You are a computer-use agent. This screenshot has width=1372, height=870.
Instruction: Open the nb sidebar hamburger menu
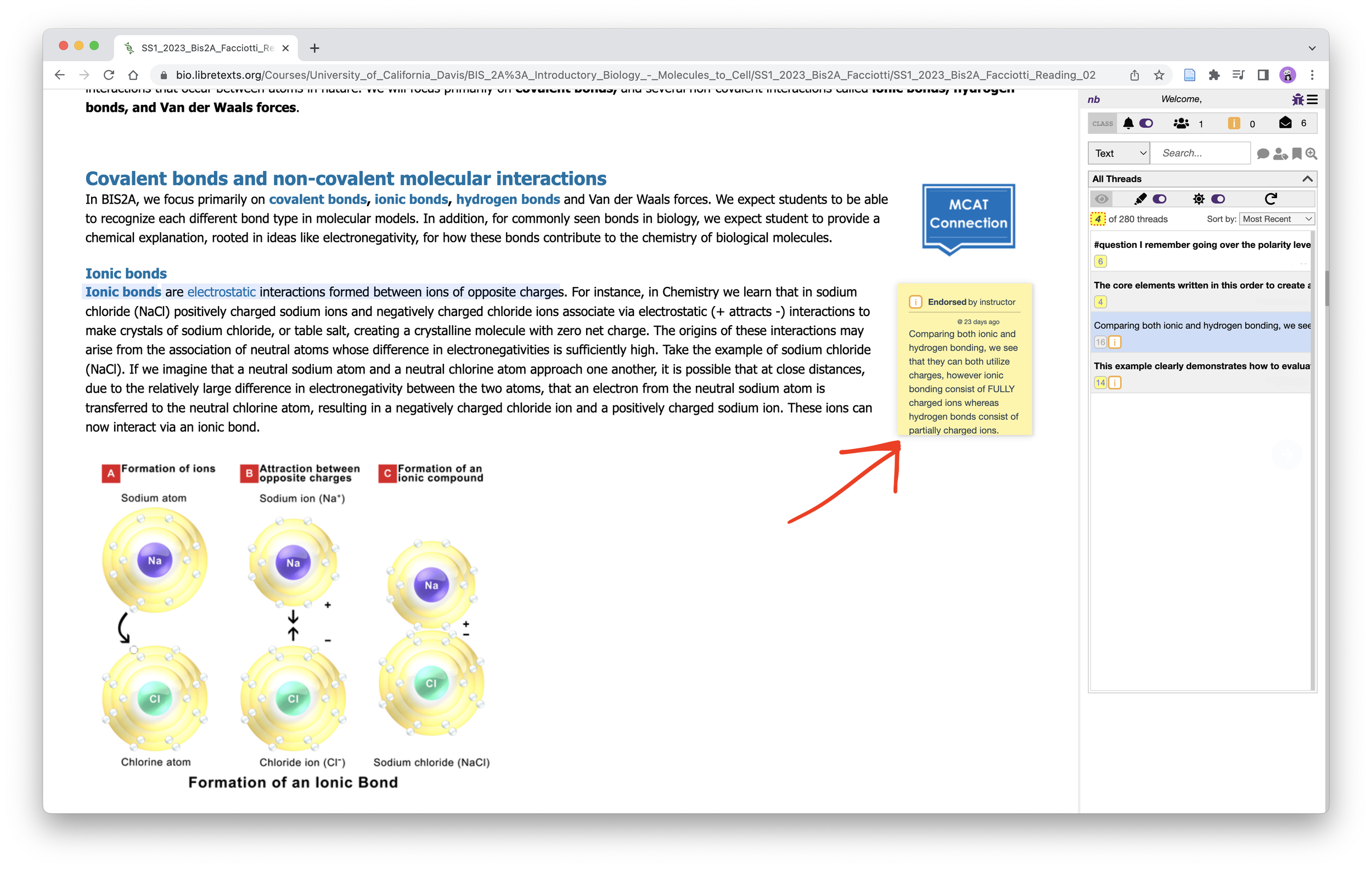(1312, 100)
